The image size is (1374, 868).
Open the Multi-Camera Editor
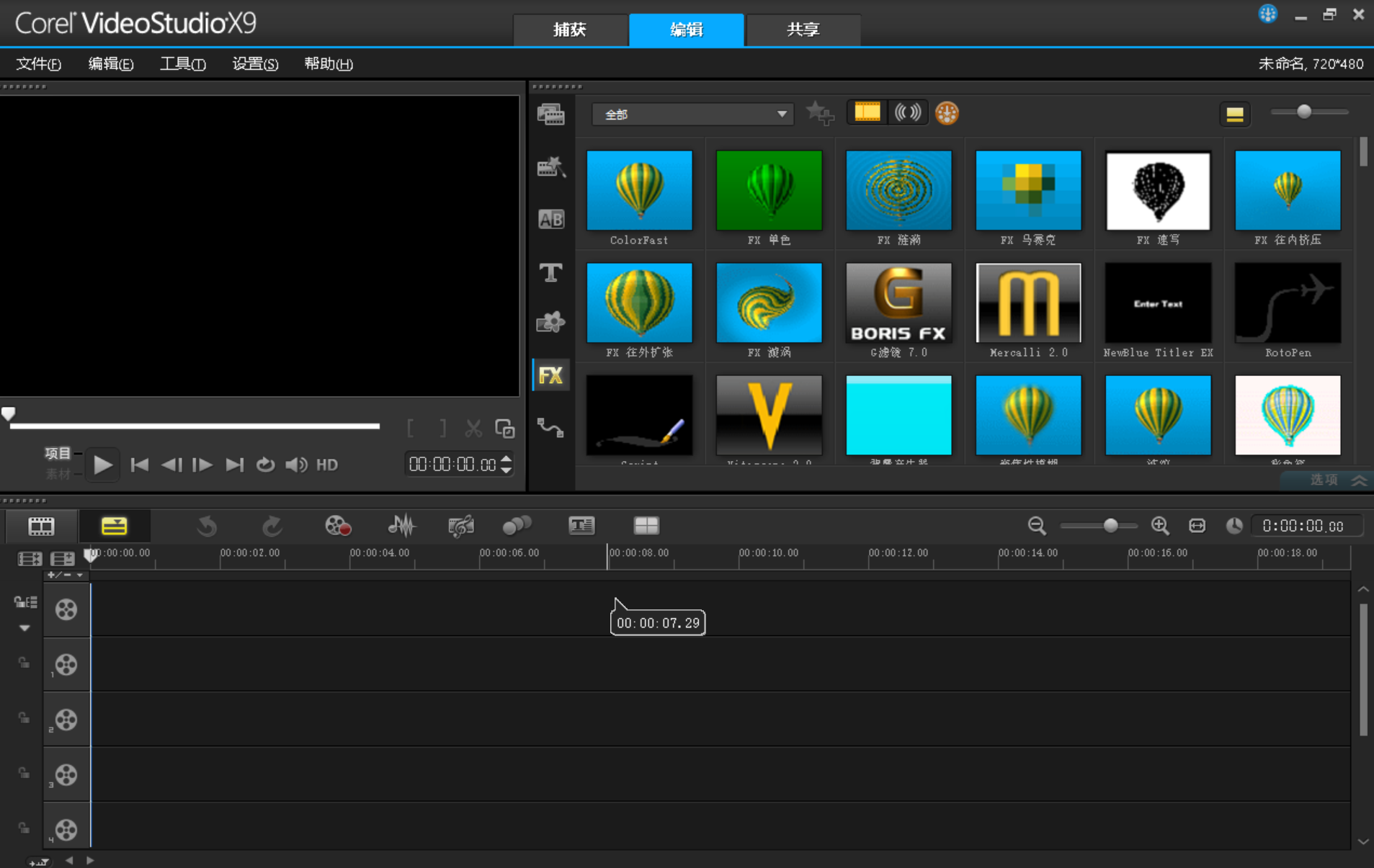point(646,526)
